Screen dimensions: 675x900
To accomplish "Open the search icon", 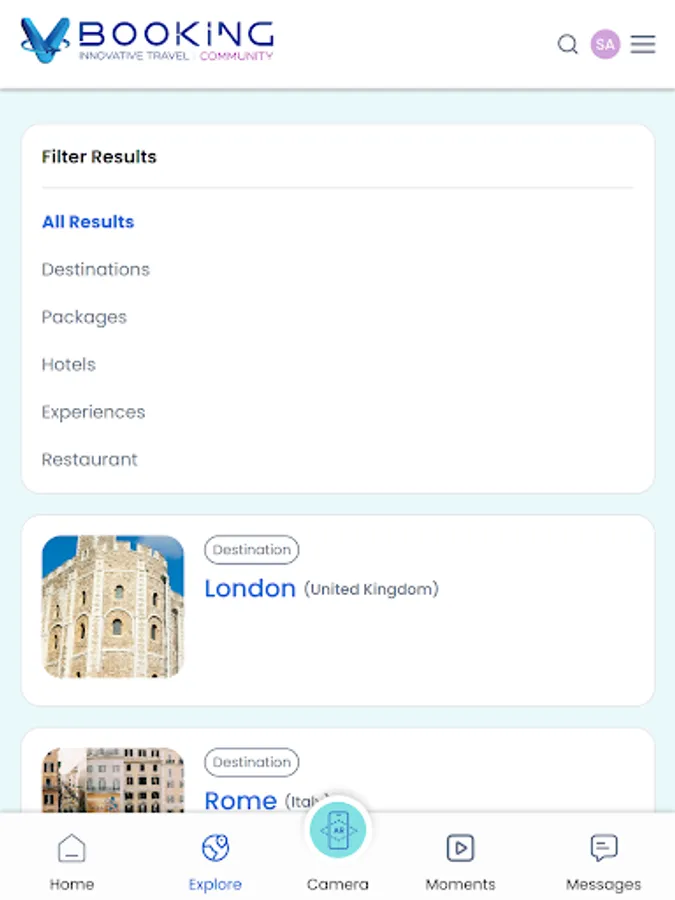I will 567,45.
